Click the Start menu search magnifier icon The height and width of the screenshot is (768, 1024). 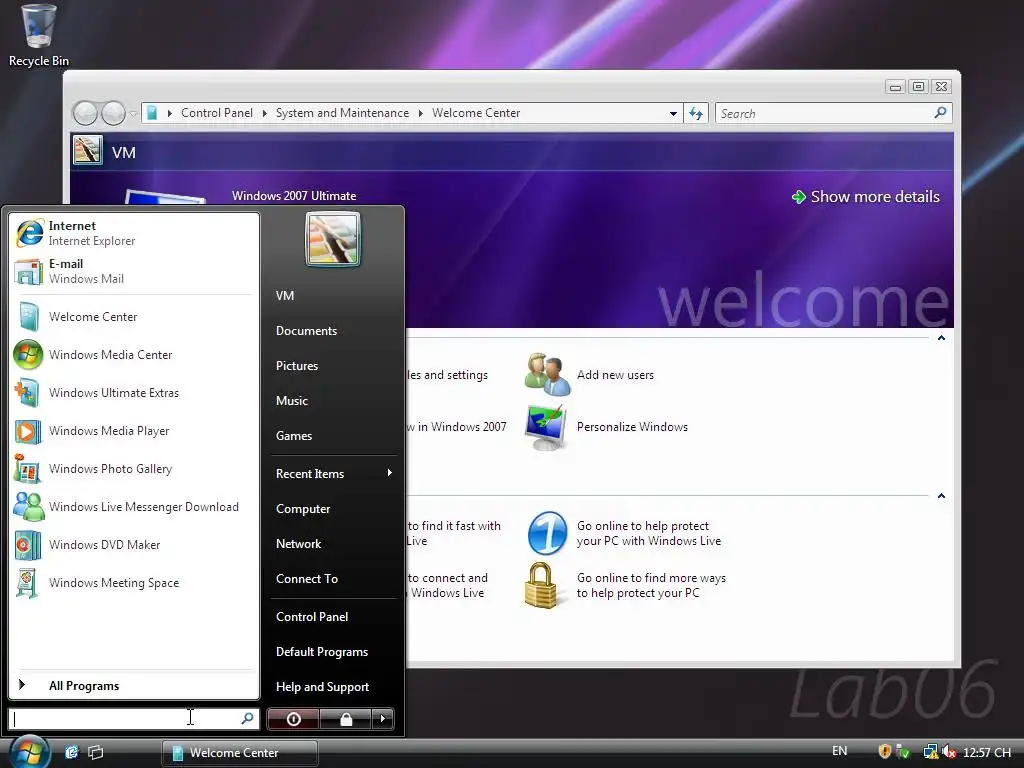(x=248, y=718)
